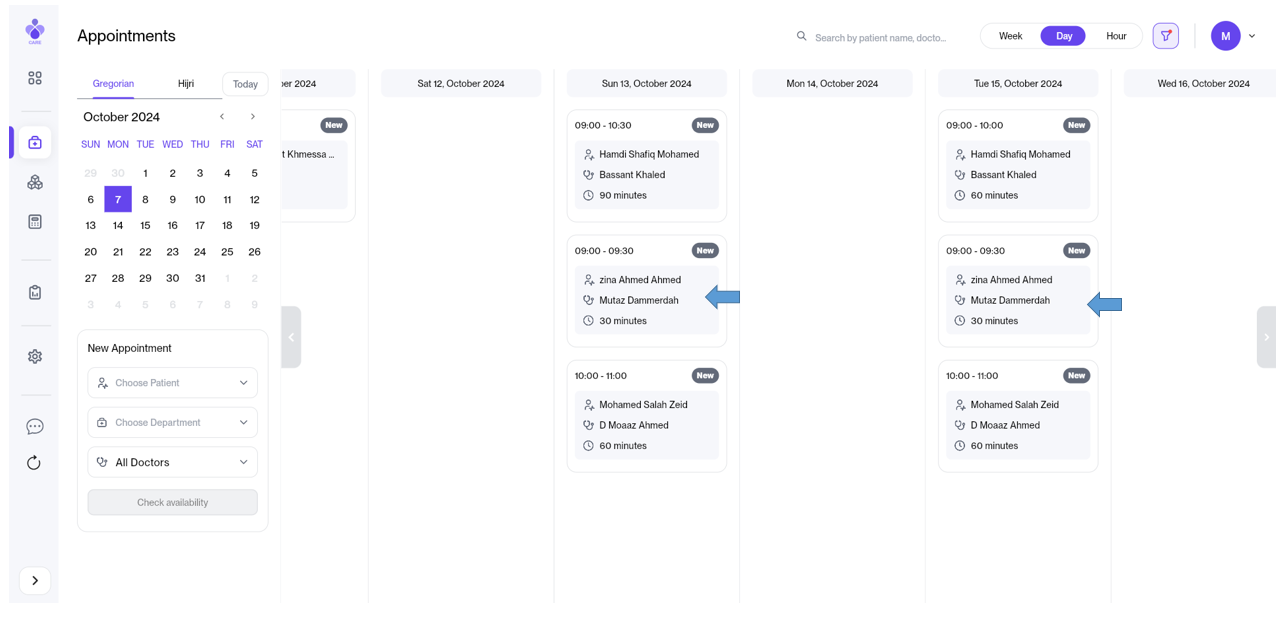1280x618 pixels.
Task: Open the chat messages sidebar icon
Action: [x=35, y=427]
